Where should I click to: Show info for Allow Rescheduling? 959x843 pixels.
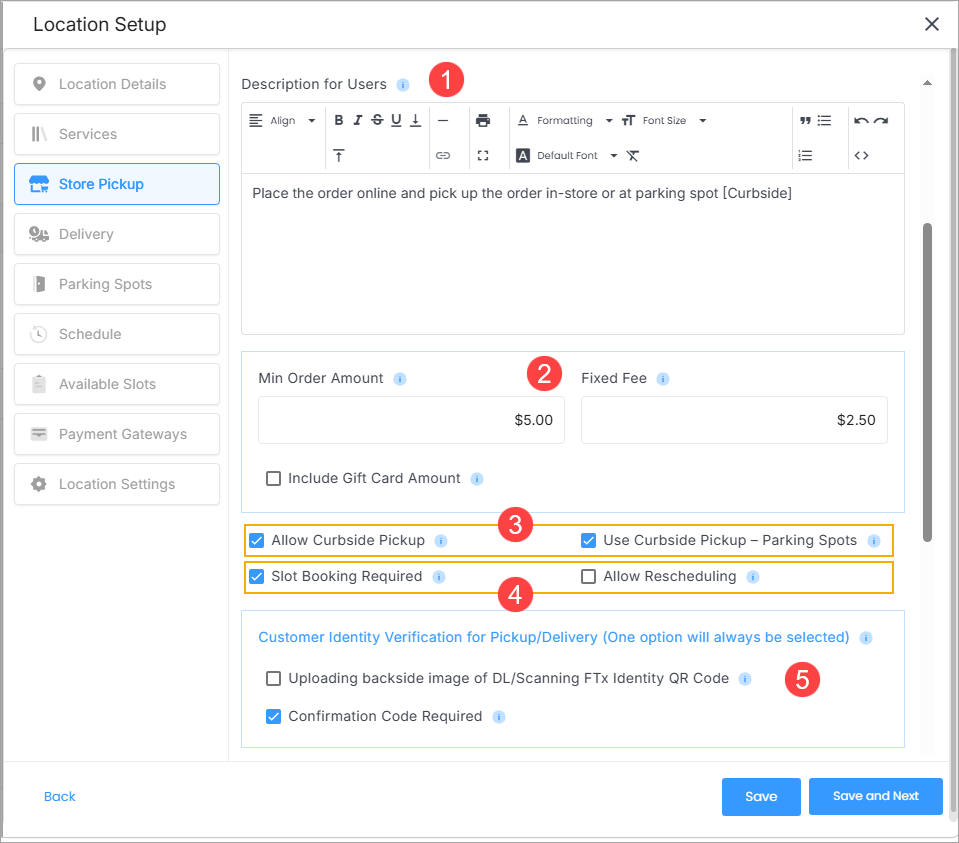pyautogui.click(x=753, y=577)
